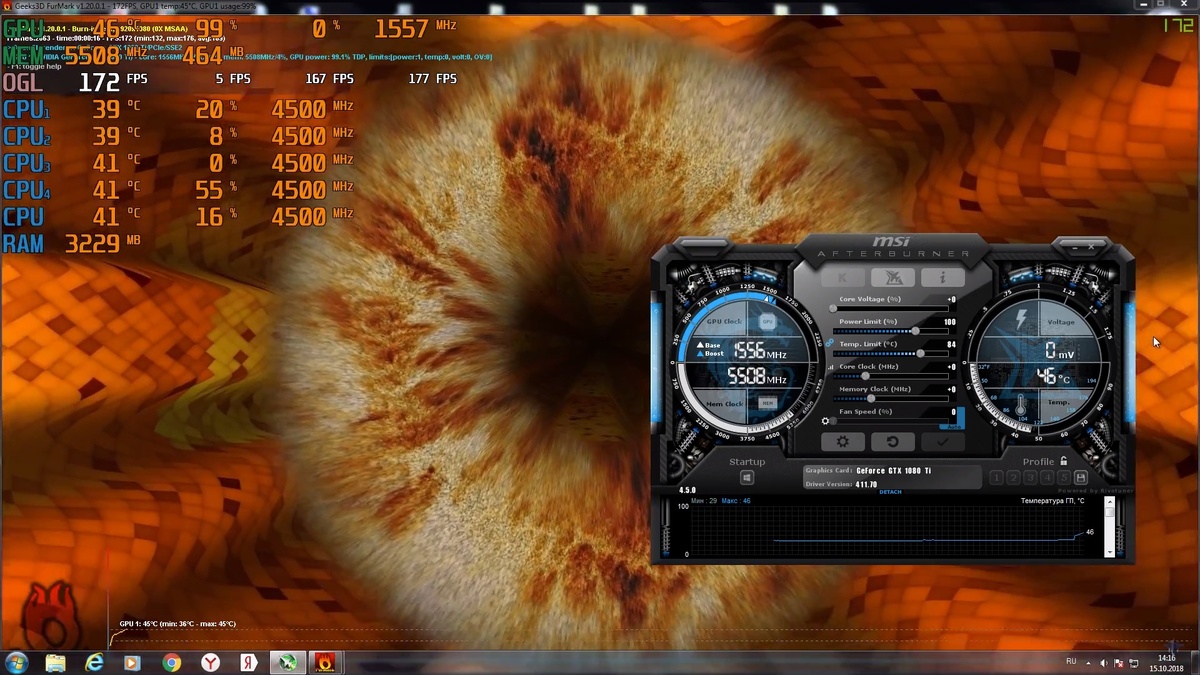Open Afterburner settings with the gear button

[842, 442]
